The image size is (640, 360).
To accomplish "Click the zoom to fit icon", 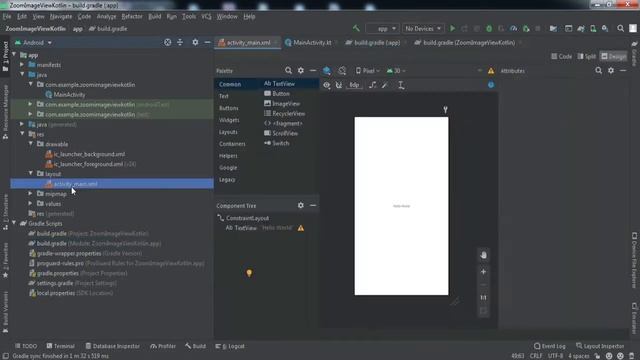I will click(x=483, y=311).
